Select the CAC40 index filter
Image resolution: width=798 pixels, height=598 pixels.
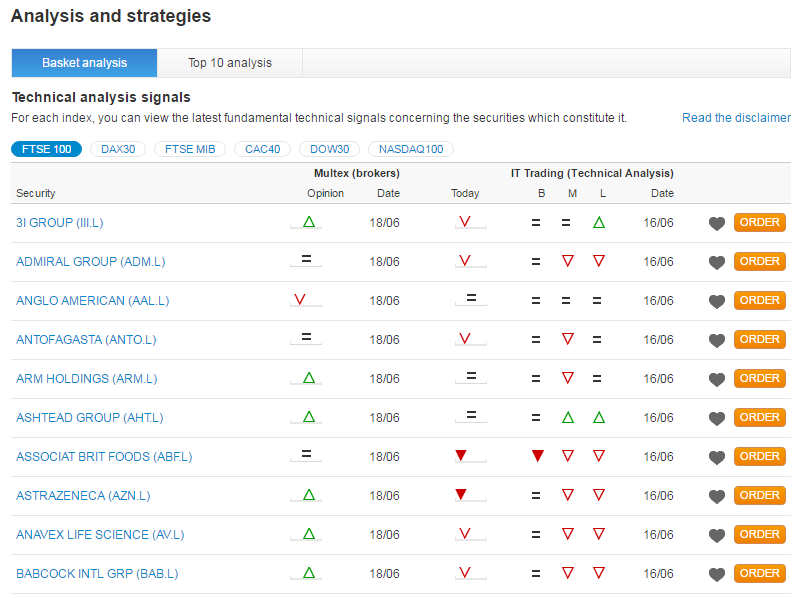coord(263,149)
